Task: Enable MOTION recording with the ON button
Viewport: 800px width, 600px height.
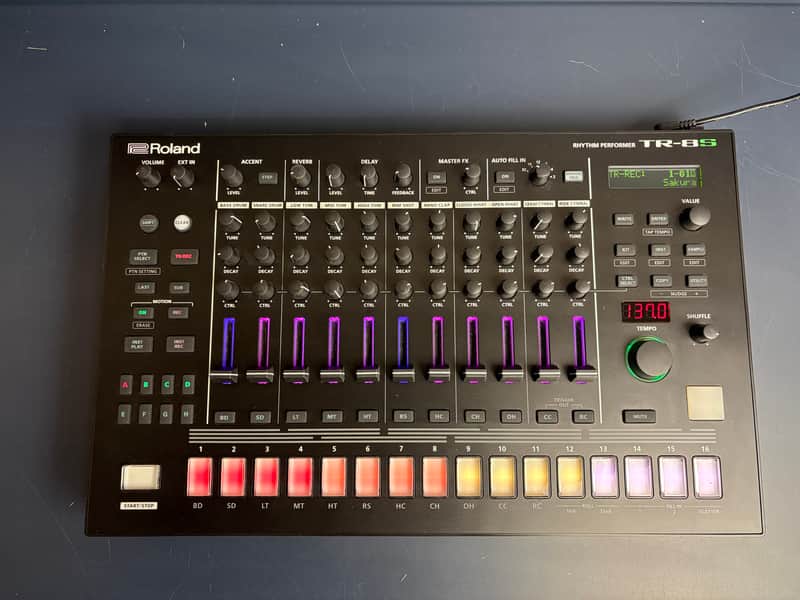Action: click(x=143, y=313)
